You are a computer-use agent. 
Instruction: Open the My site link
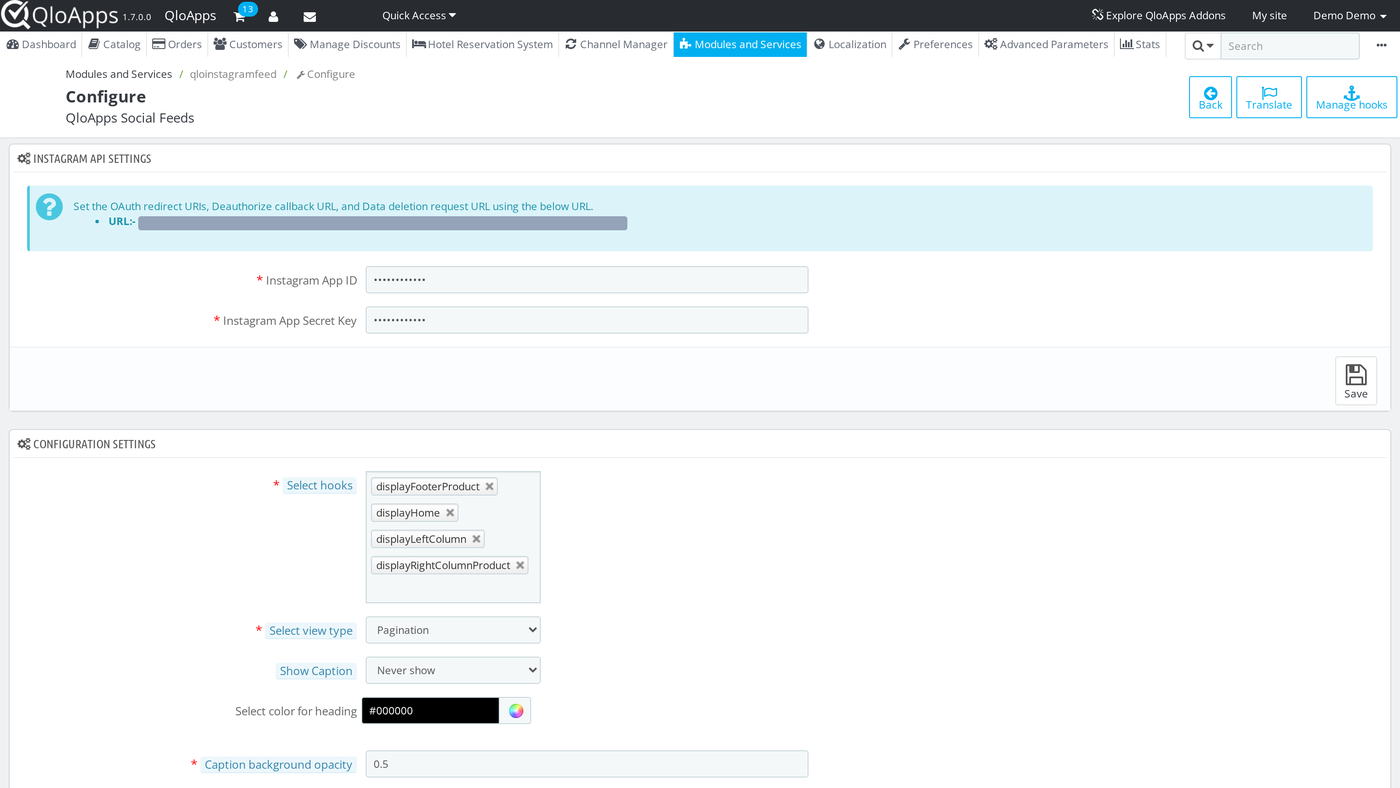tap(1269, 16)
